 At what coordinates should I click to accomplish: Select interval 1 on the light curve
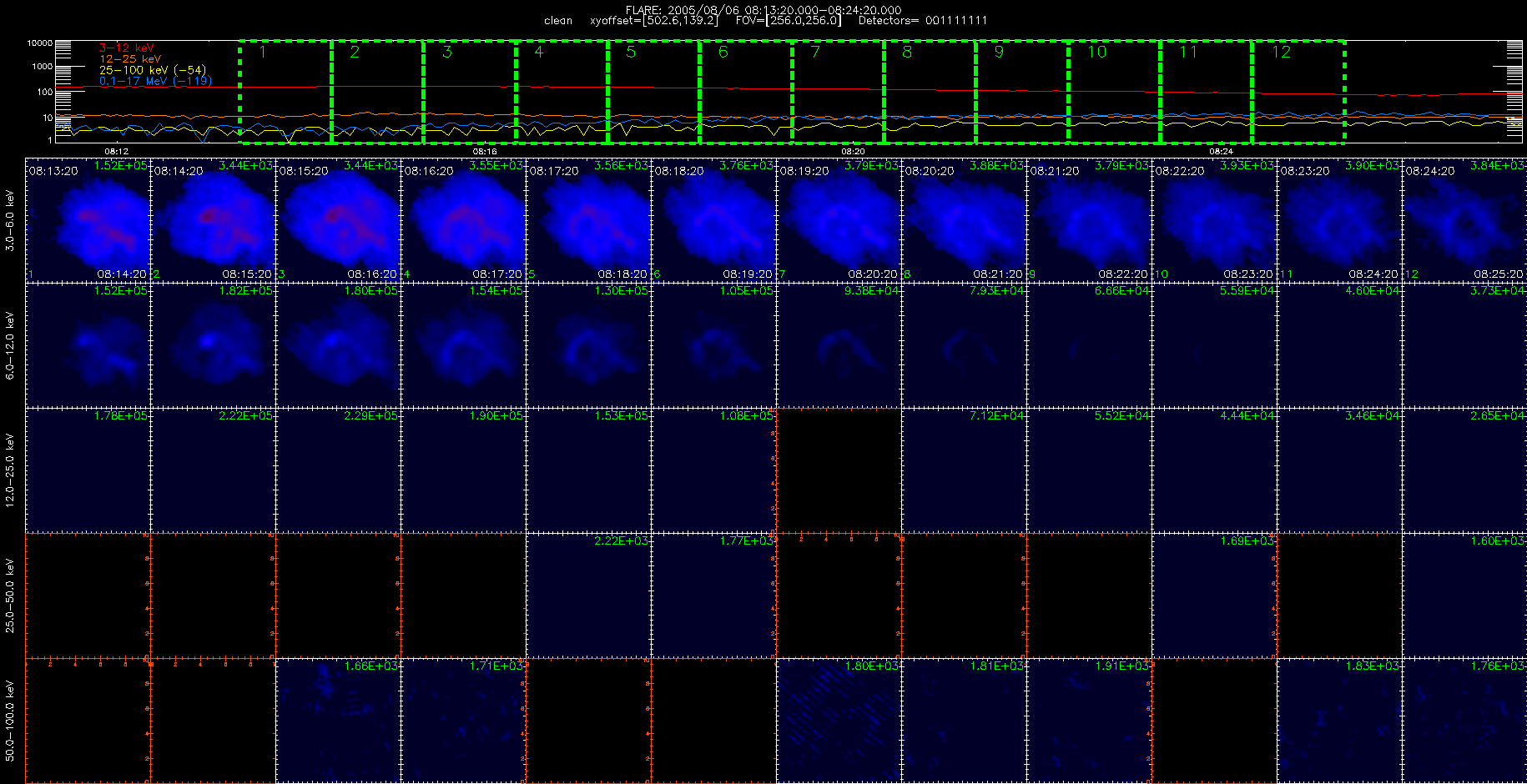click(x=285, y=92)
